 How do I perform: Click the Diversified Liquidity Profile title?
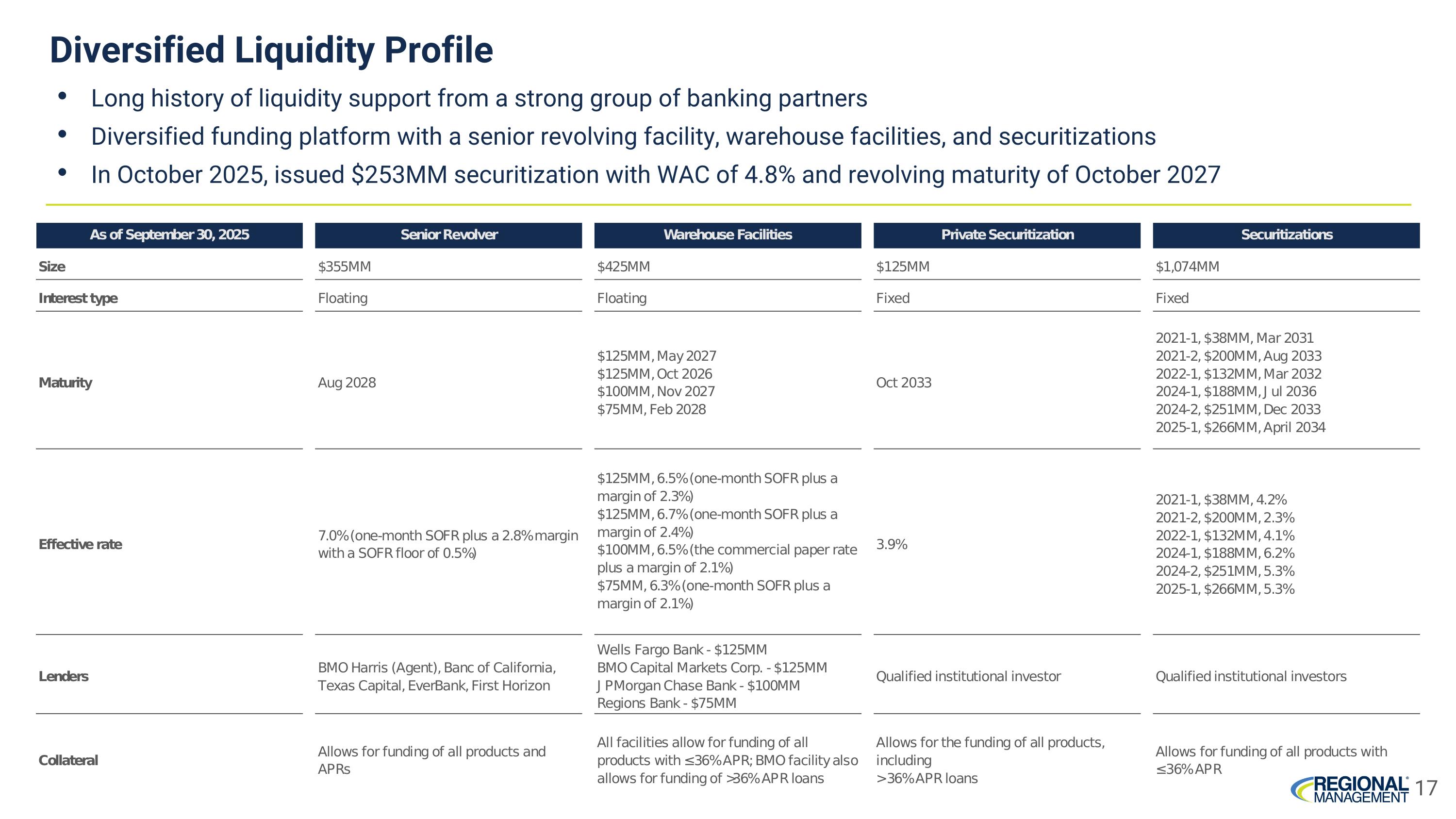(271, 50)
